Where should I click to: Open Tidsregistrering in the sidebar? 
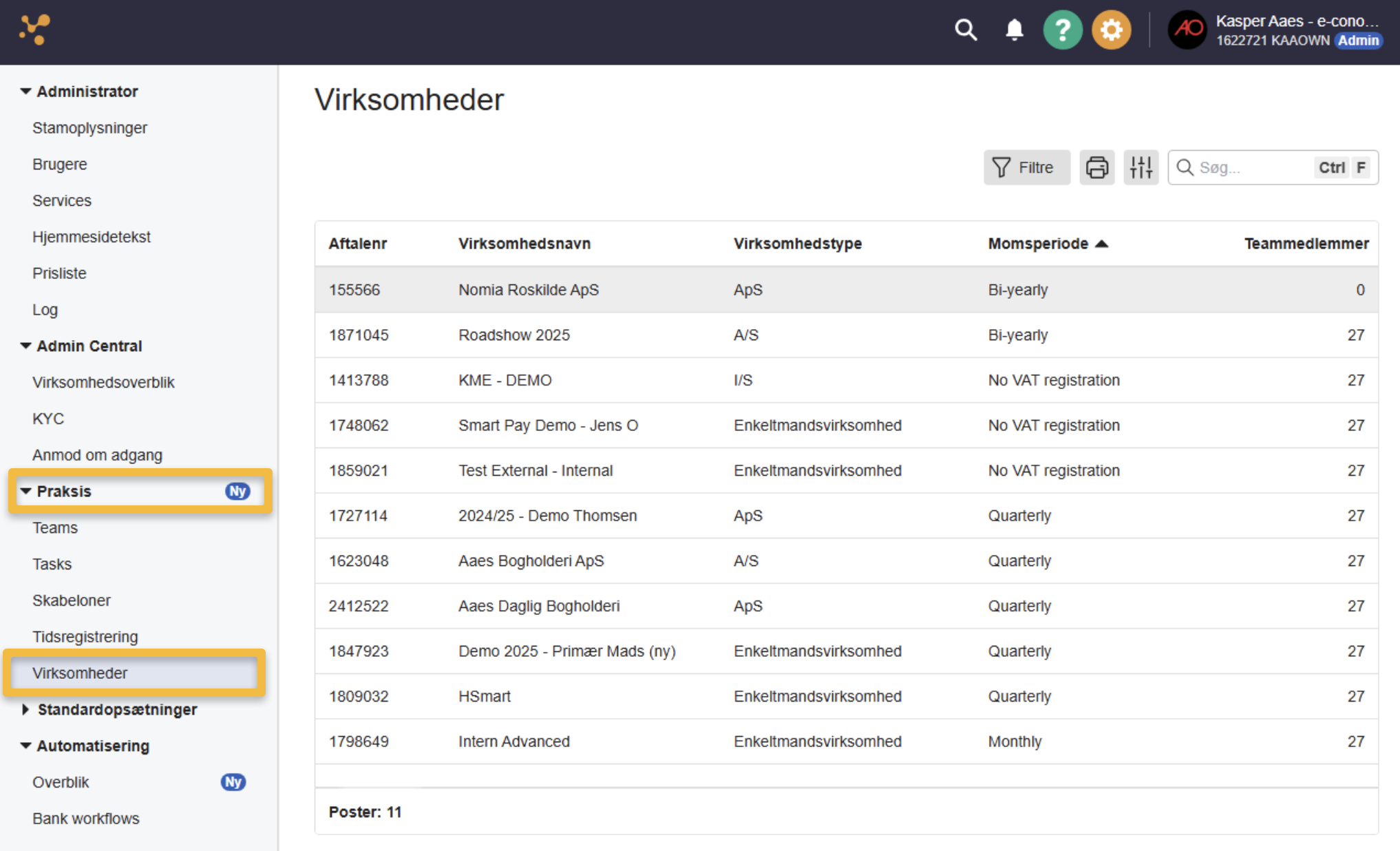click(85, 637)
